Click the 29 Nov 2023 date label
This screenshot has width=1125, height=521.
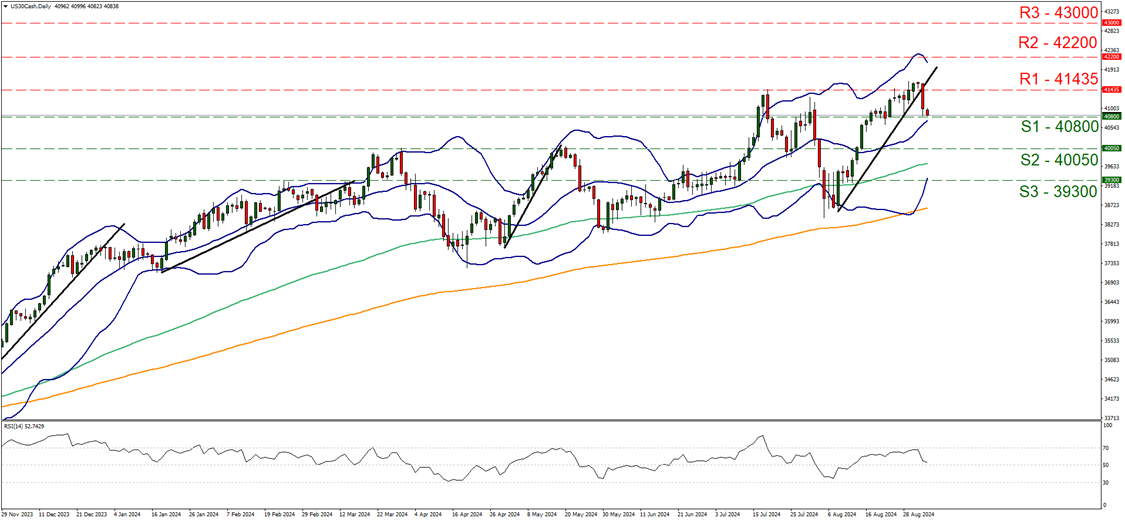pyautogui.click(x=19, y=515)
